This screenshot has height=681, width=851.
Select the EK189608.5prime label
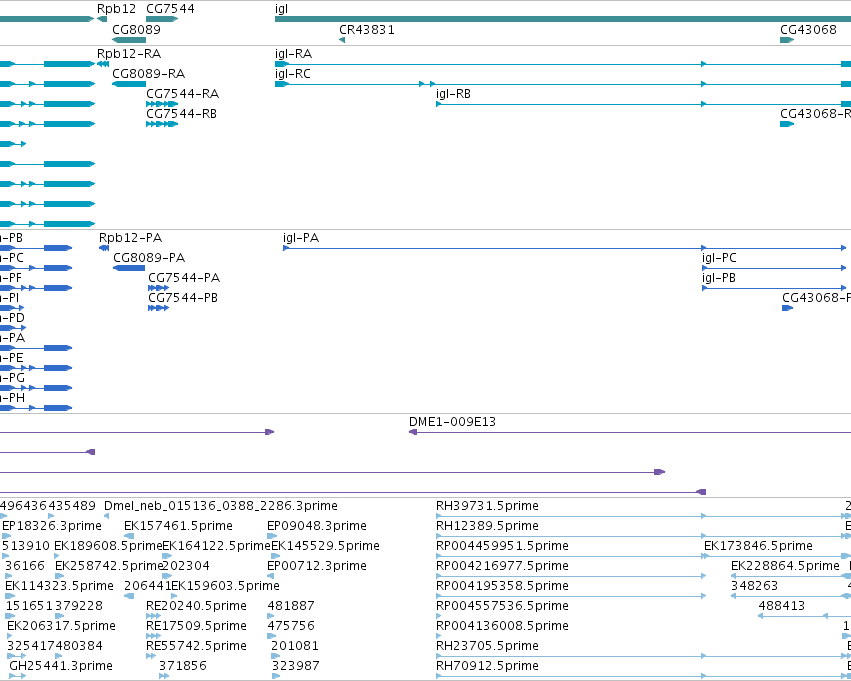108,546
